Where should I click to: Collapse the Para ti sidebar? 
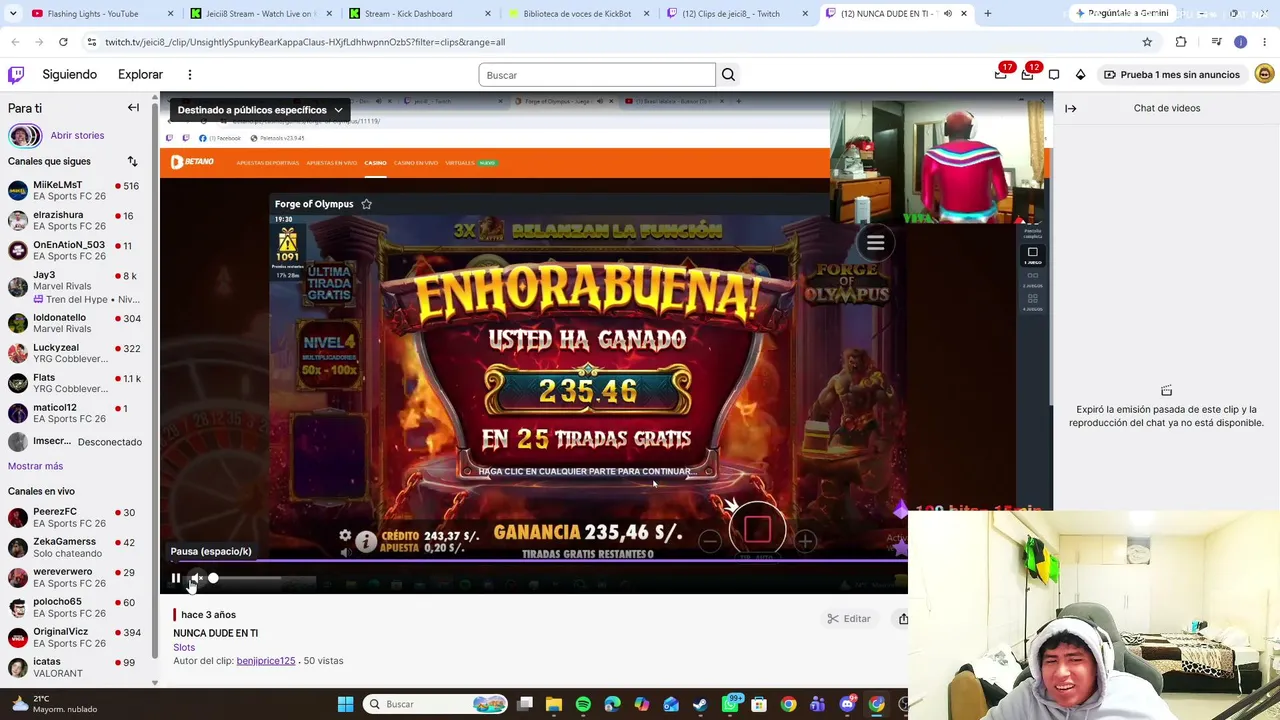pos(133,108)
